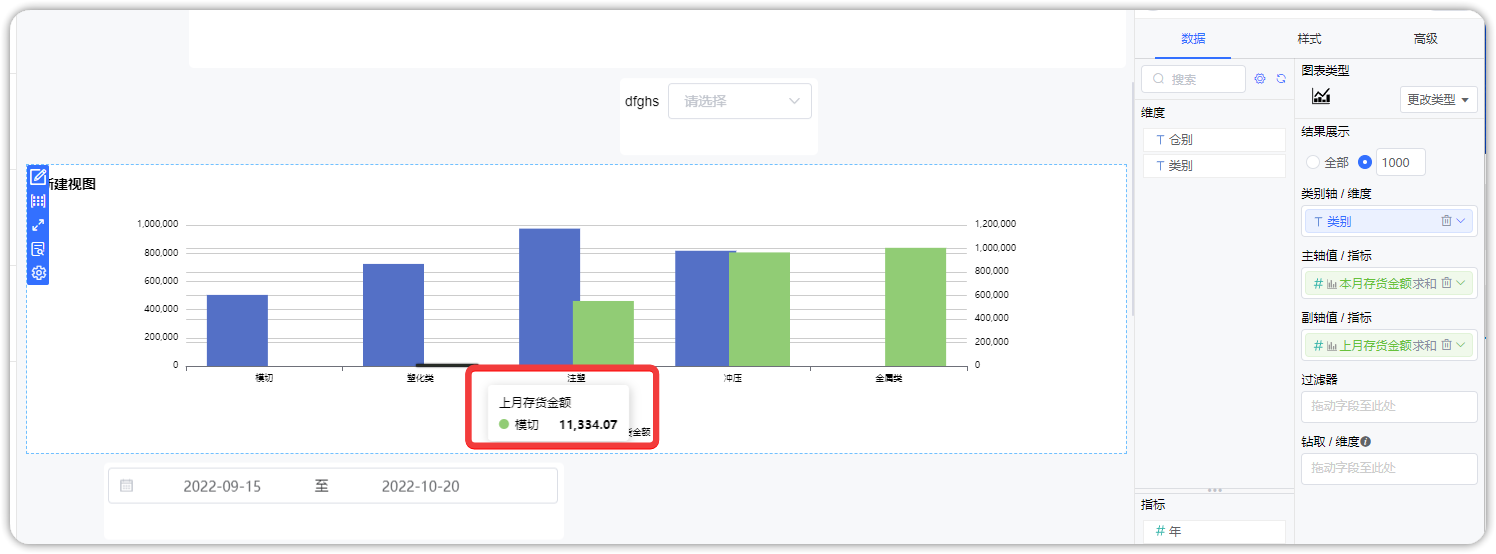Click the green bar for 金属类
Image resolution: width=1496 pixels, height=554 pixels.
click(x=915, y=307)
